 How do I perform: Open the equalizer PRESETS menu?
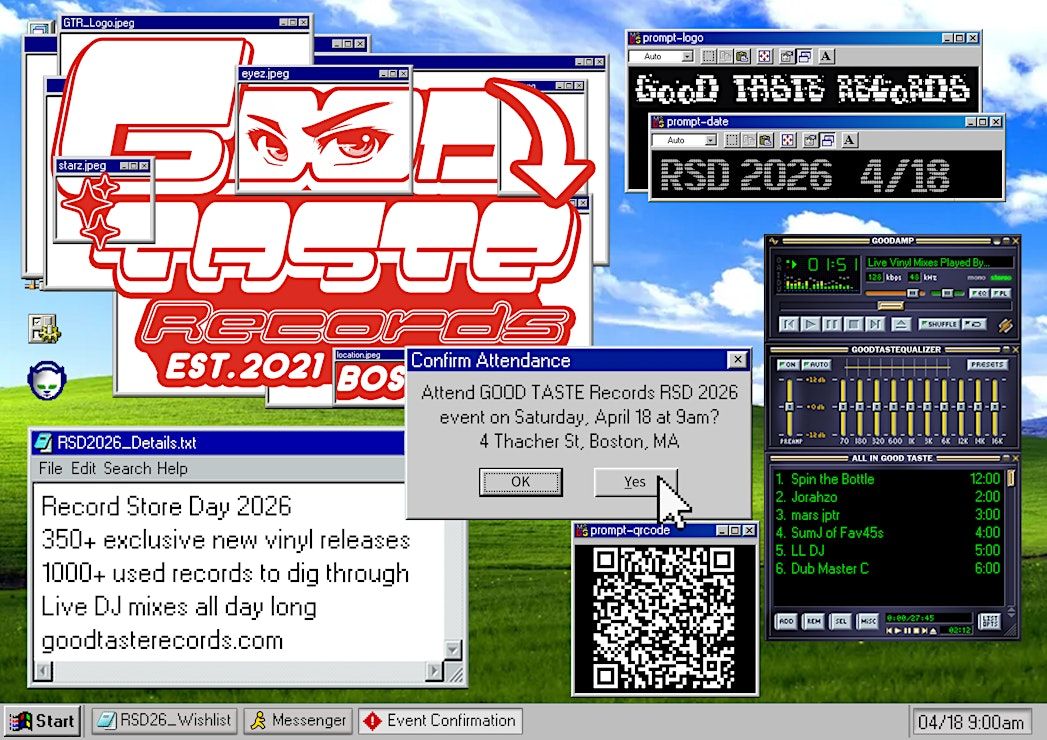(x=986, y=364)
